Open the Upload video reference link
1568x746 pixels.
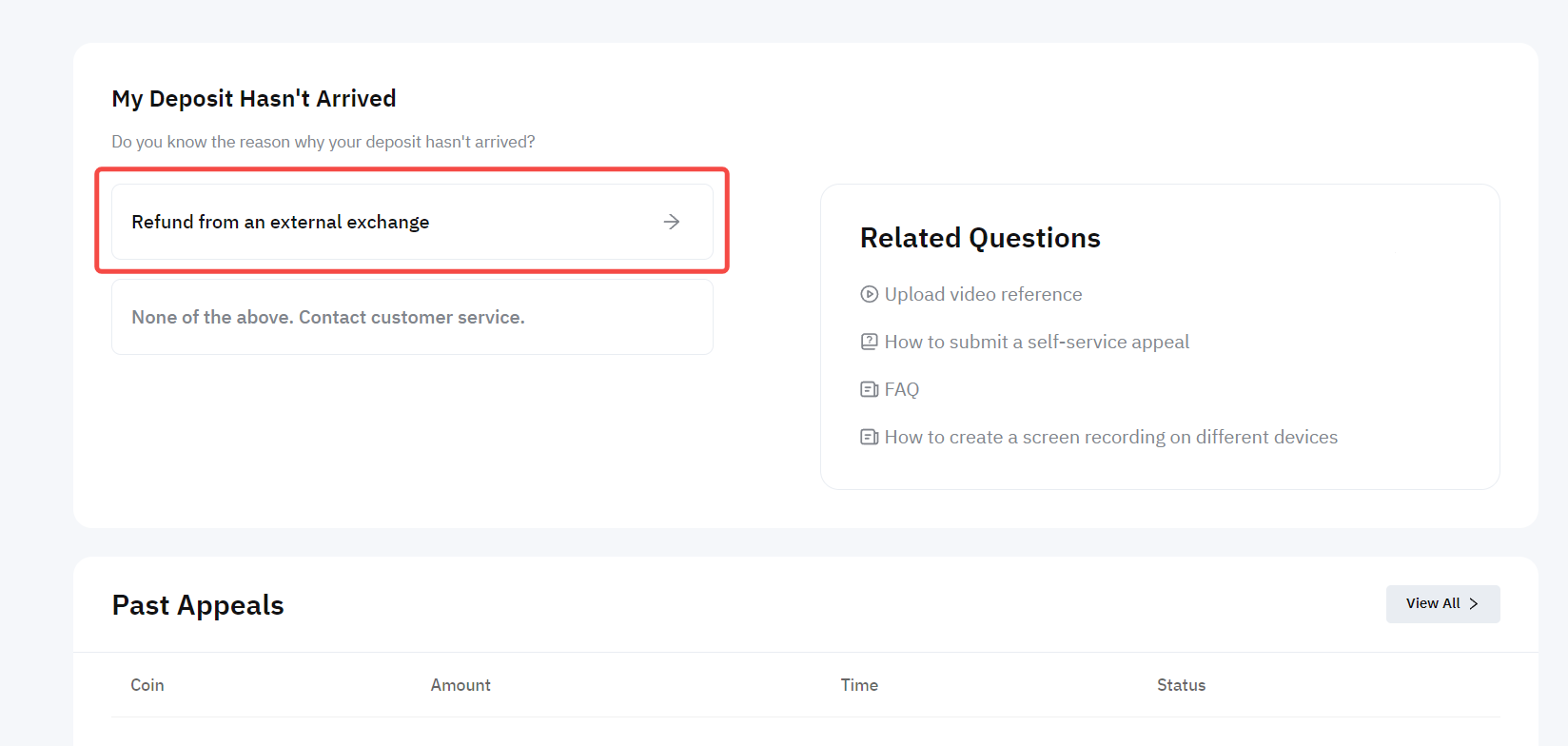pyautogui.click(x=983, y=294)
